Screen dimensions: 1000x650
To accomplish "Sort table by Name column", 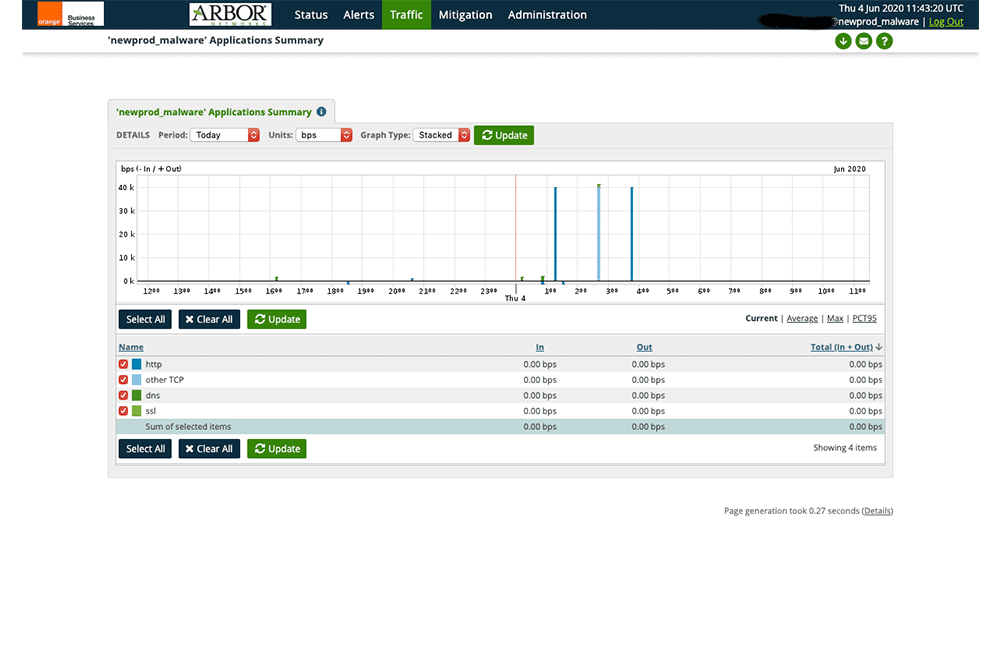I will click(x=131, y=347).
